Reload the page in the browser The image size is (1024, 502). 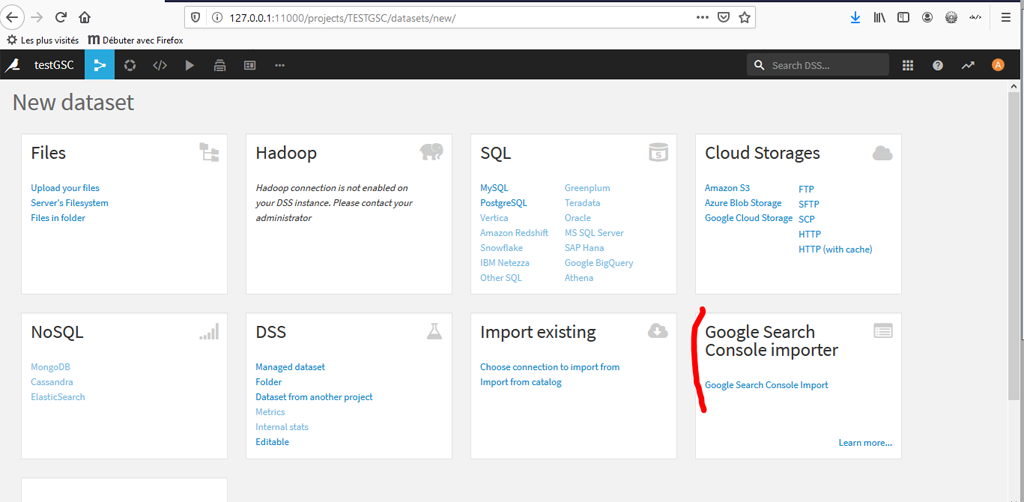pos(61,17)
